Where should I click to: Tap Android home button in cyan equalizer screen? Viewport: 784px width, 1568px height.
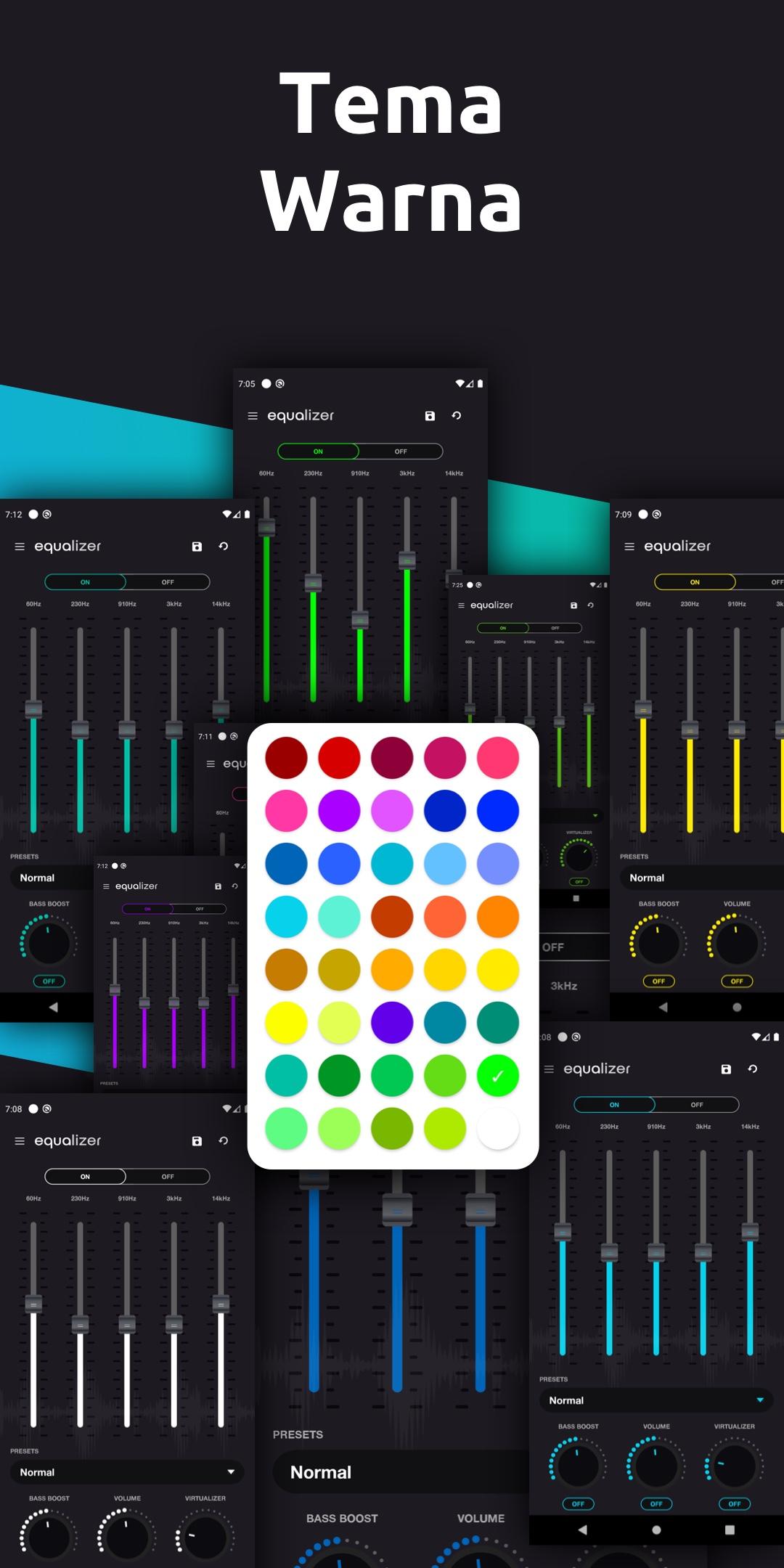657,1530
